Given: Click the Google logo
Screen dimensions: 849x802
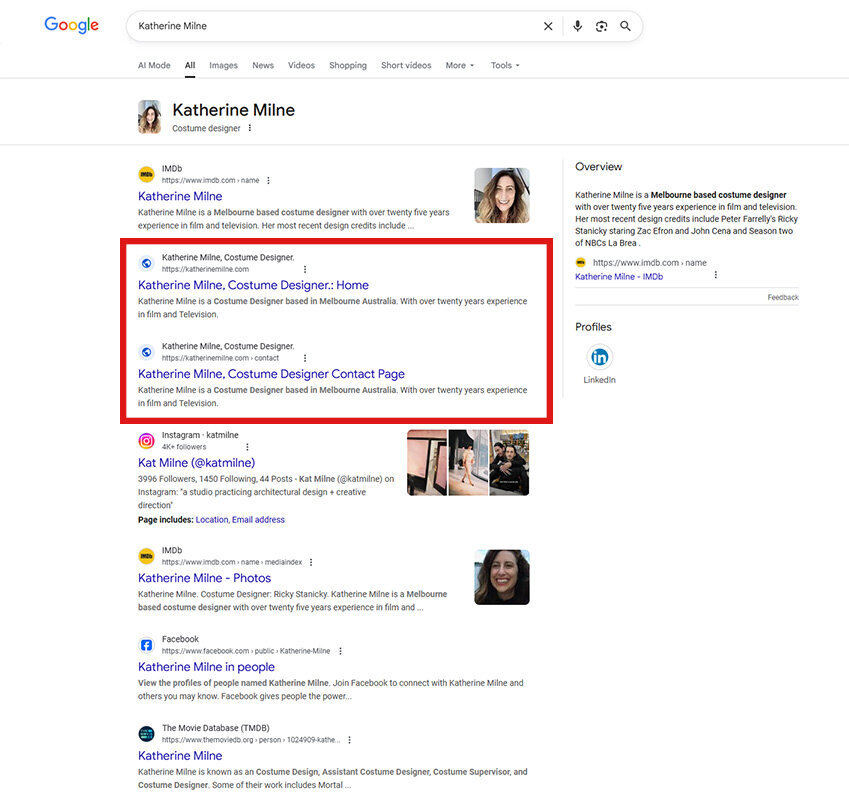Looking at the screenshot, I should coord(72,26).
